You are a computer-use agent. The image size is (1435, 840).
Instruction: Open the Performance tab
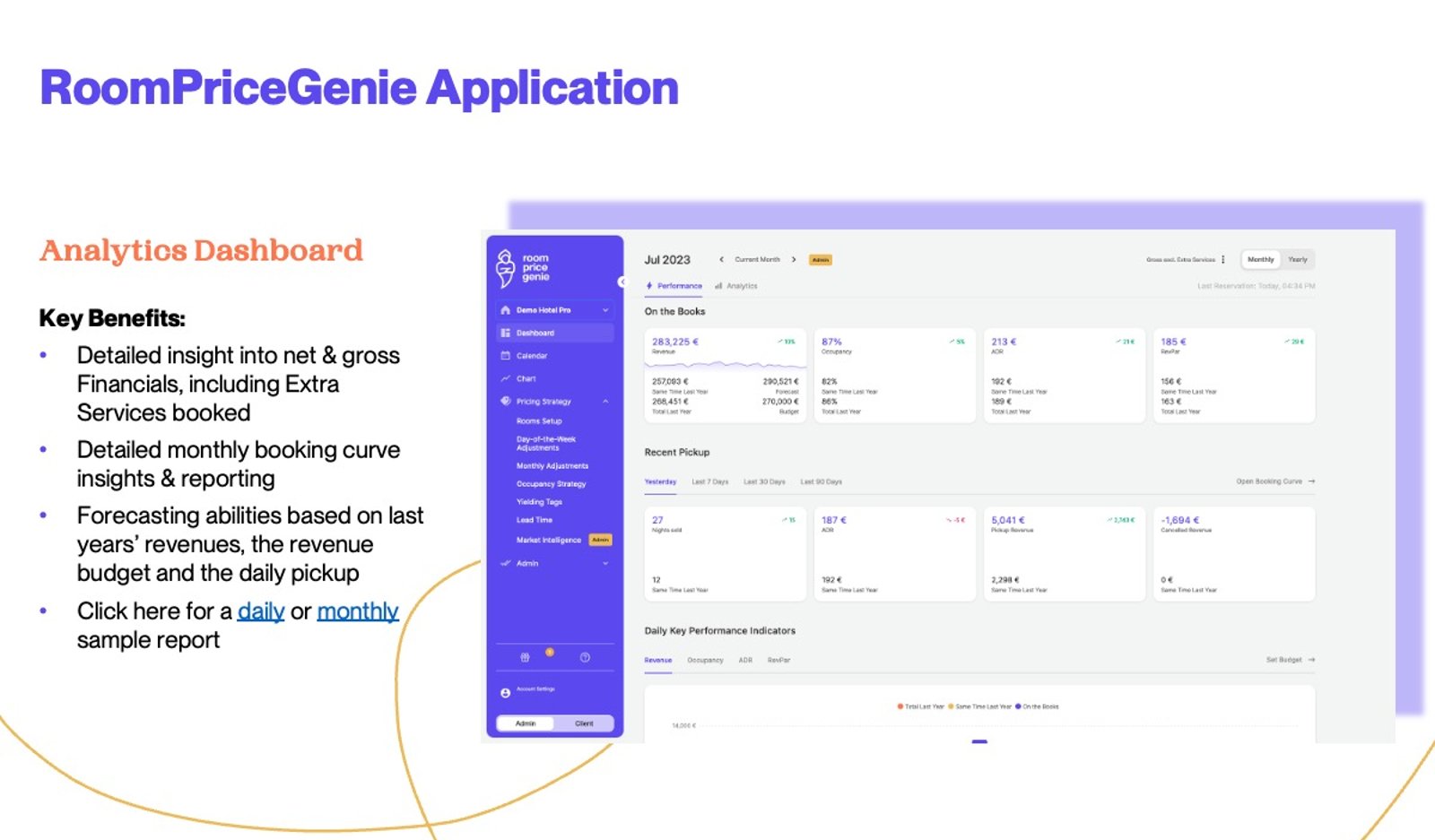pos(674,286)
